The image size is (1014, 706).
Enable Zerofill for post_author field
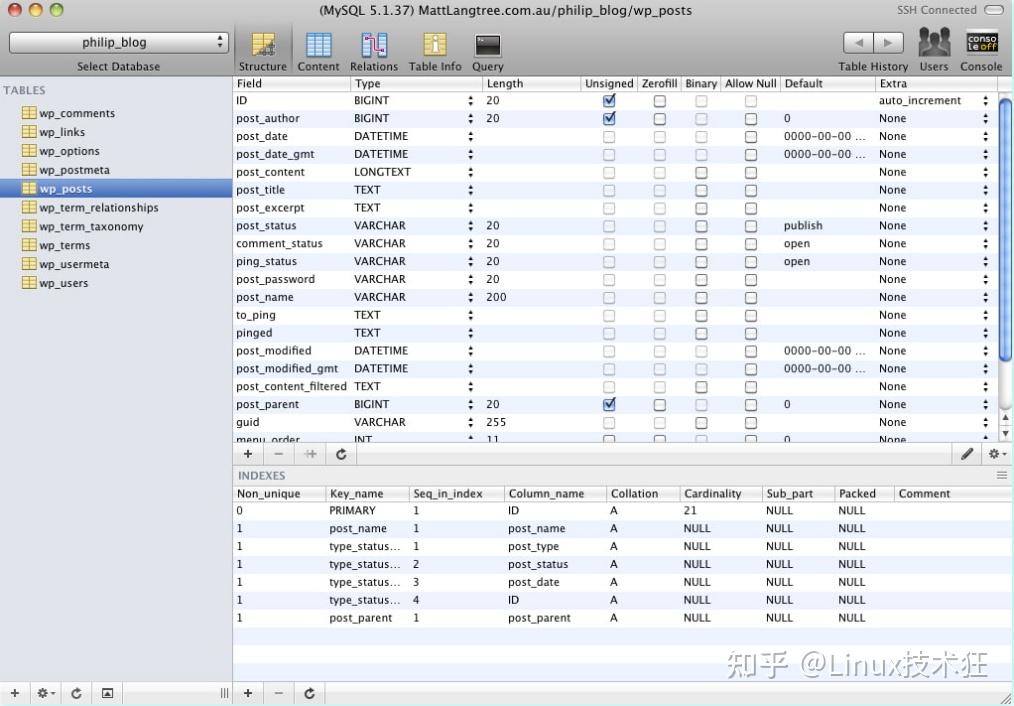click(659, 119)
